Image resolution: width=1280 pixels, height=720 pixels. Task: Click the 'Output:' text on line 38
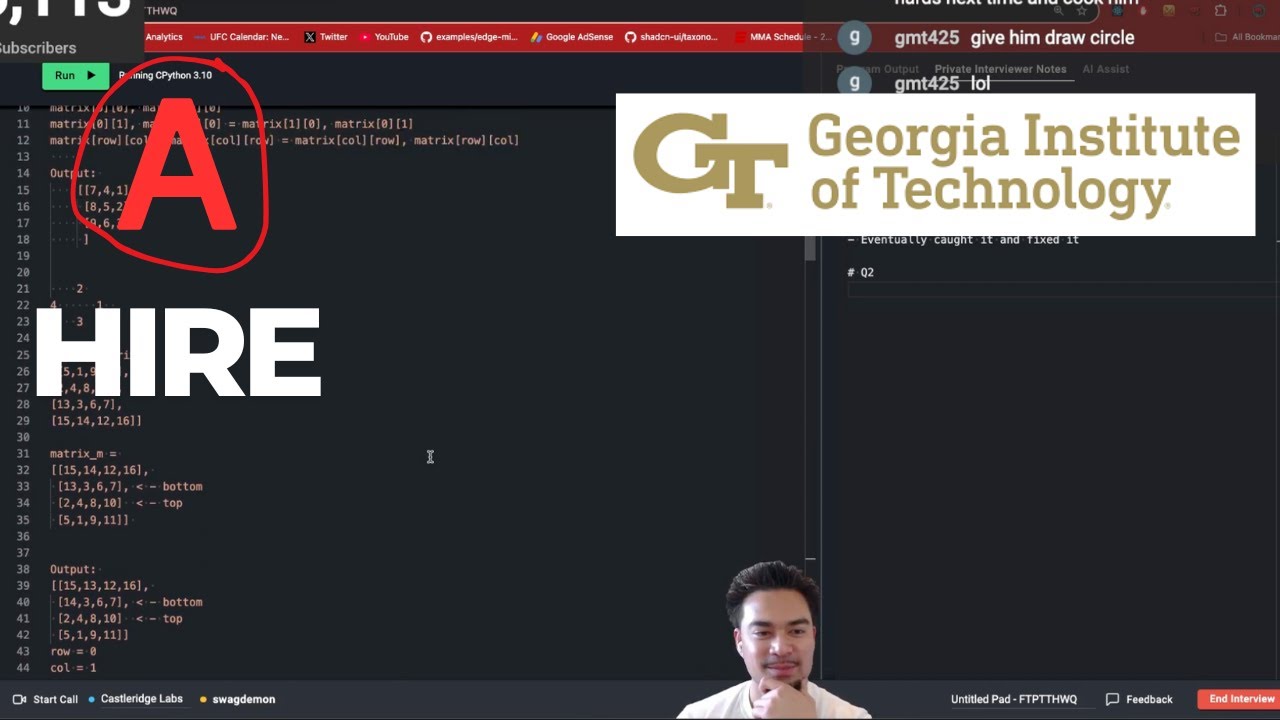73,569
